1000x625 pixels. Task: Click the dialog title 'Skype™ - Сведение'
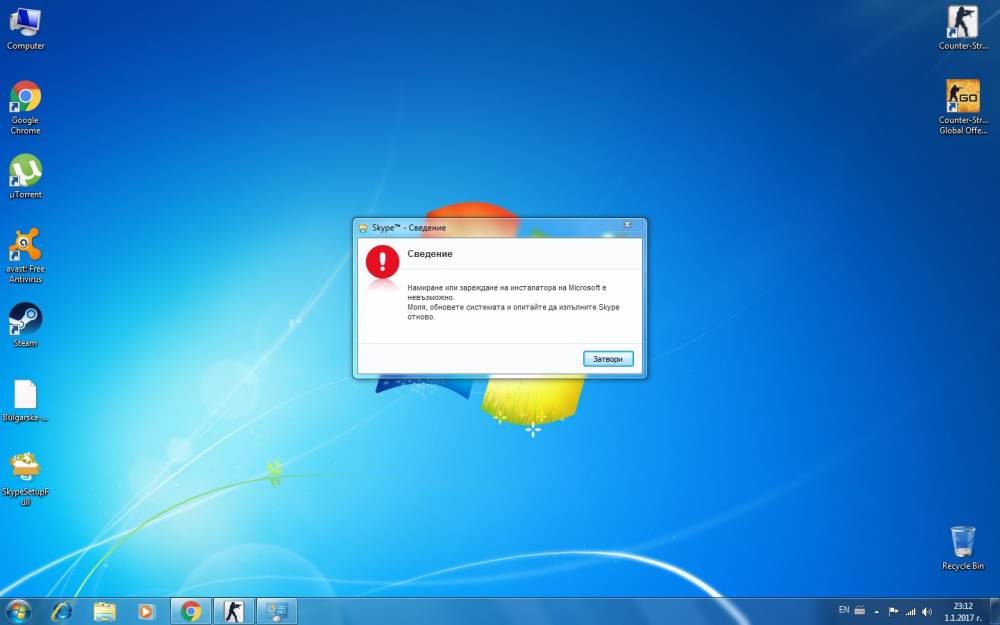pos(409,228)
